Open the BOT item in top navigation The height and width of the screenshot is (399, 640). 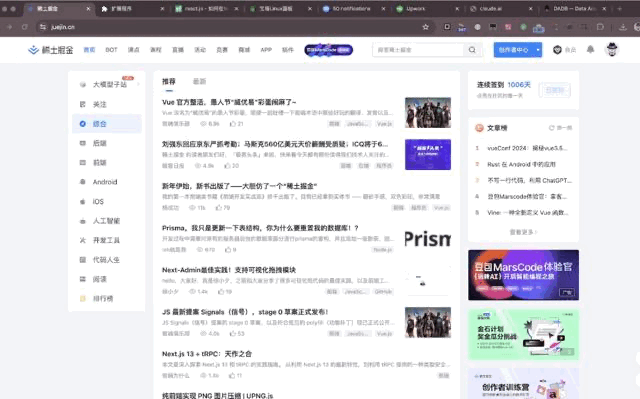point(111,50)
